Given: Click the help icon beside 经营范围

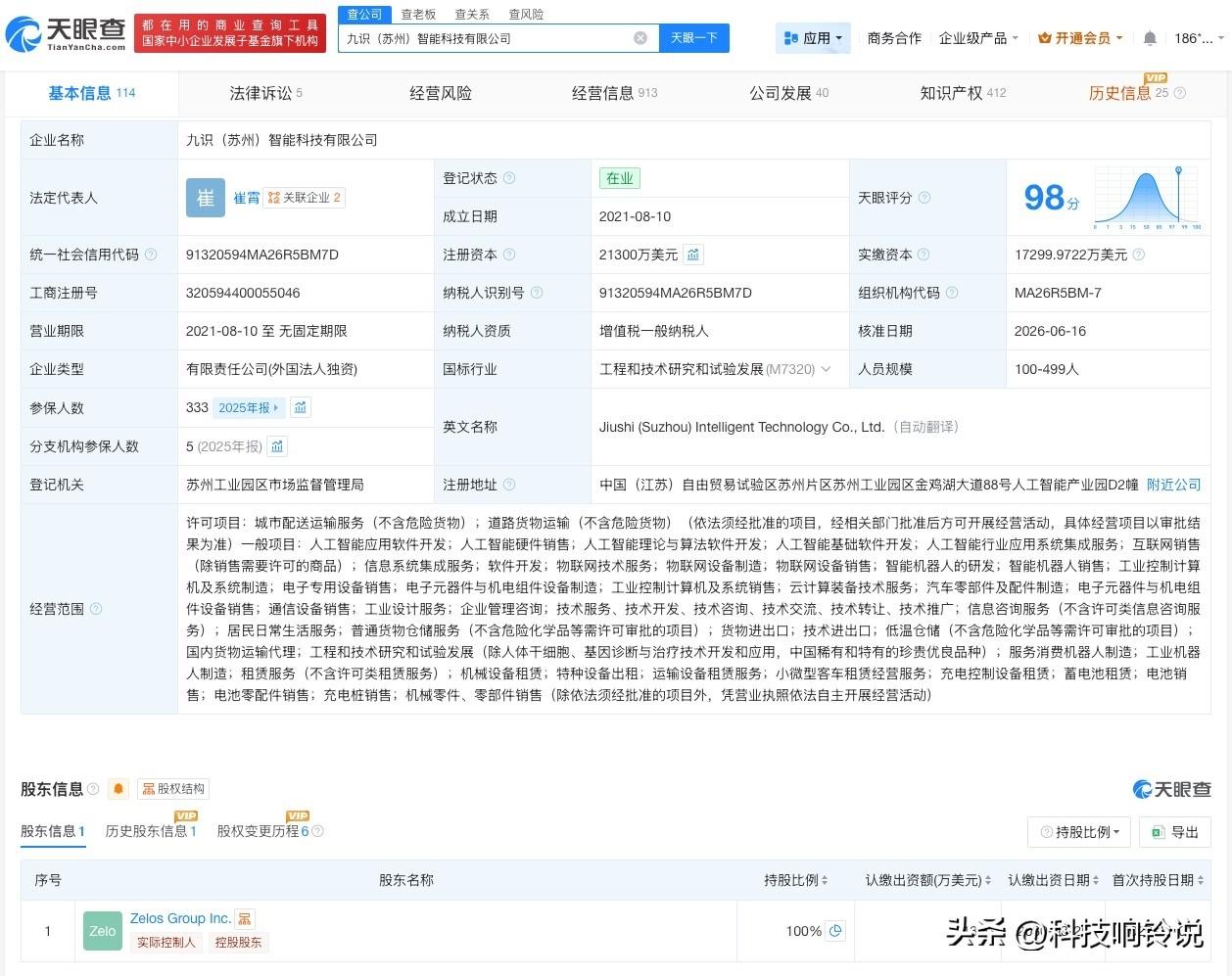Looking at the screenshot, I should [96, 609].
